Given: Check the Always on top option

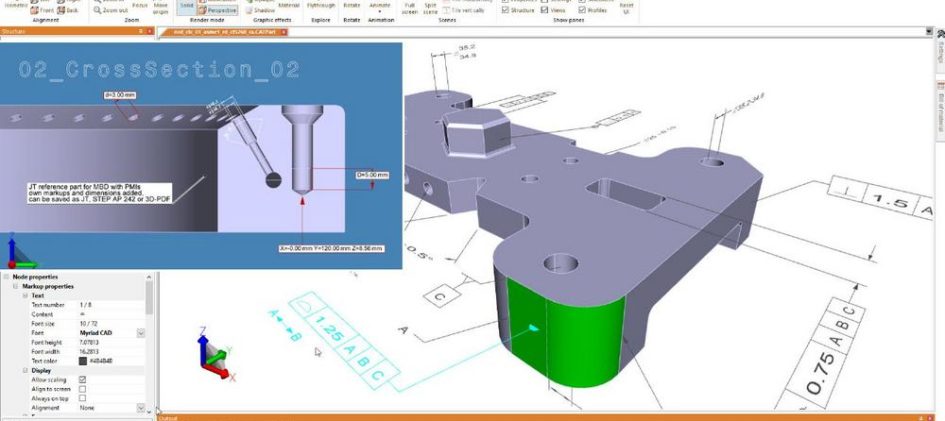Looking at the screenshot, I should pos(82,398).
